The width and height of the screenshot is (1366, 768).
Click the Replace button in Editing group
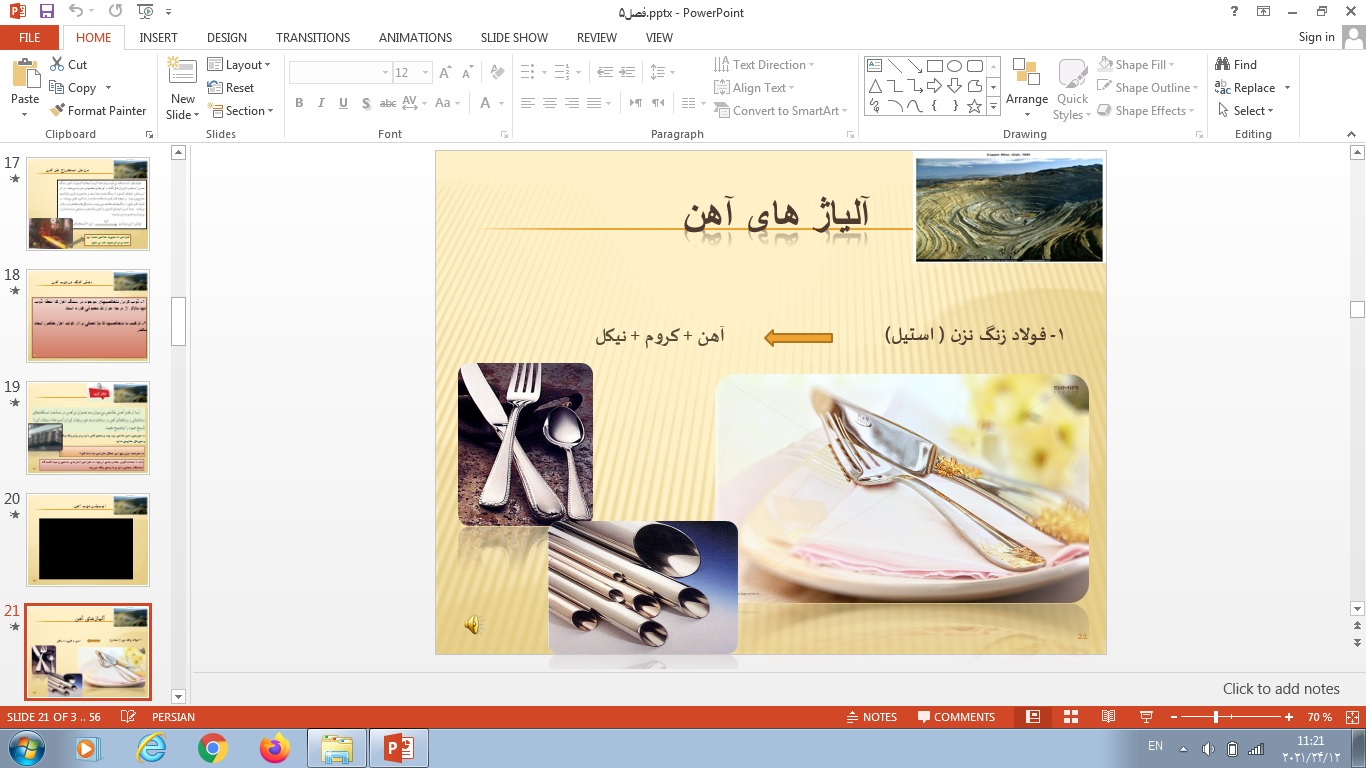coord(1253,88)
